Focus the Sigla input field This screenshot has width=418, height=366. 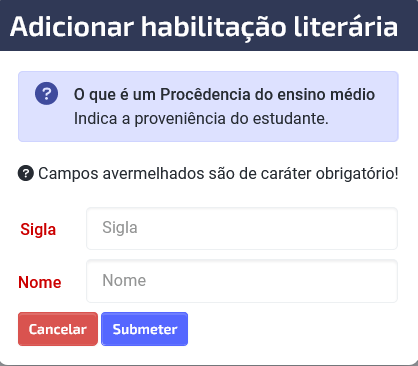pyautogui.click(x=242, y=228)
